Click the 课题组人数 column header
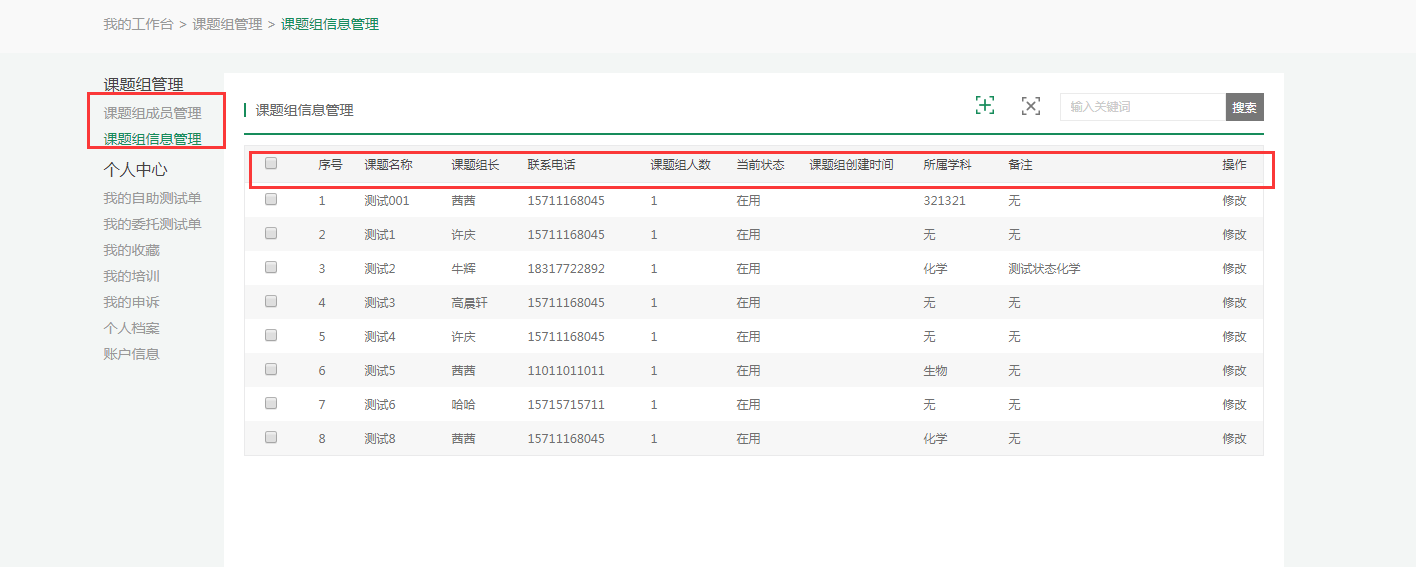Viewport: 1416px width, 567px height. pyautogui.click(x=680, y=165)
